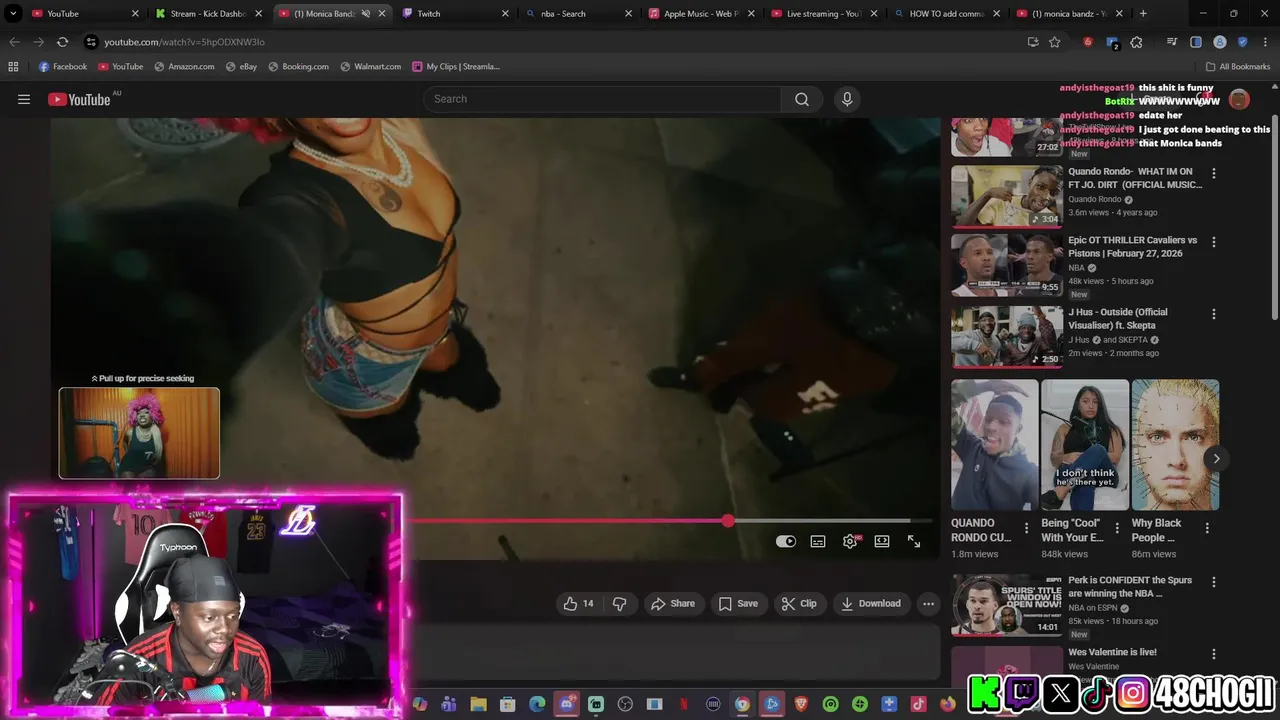1280x720 pixels.
Task: Open Quando Rondo WHAT IM ON video
Action: click(x=1006, y=196)
